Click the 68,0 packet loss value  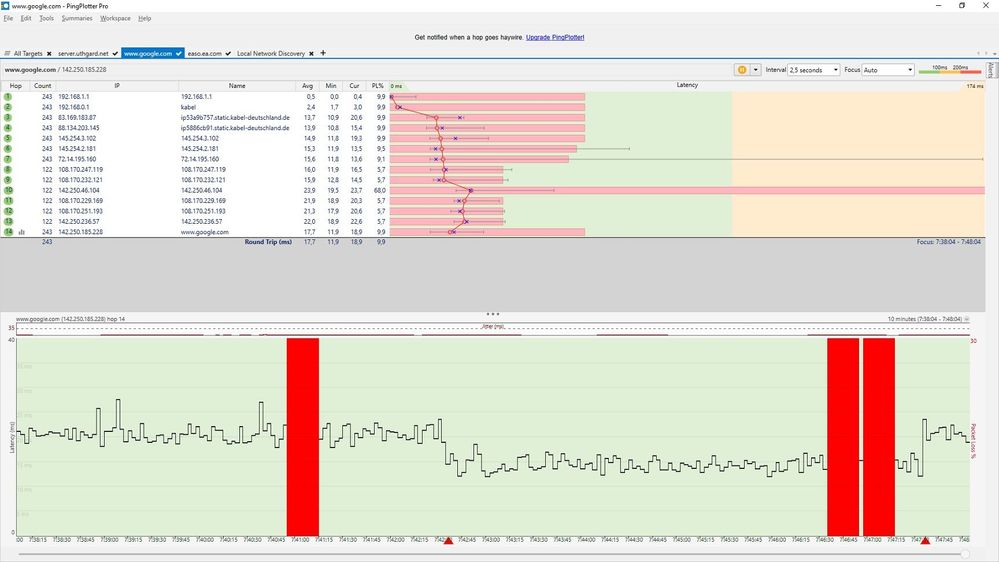pyautogui.click(x=380, y=190)
